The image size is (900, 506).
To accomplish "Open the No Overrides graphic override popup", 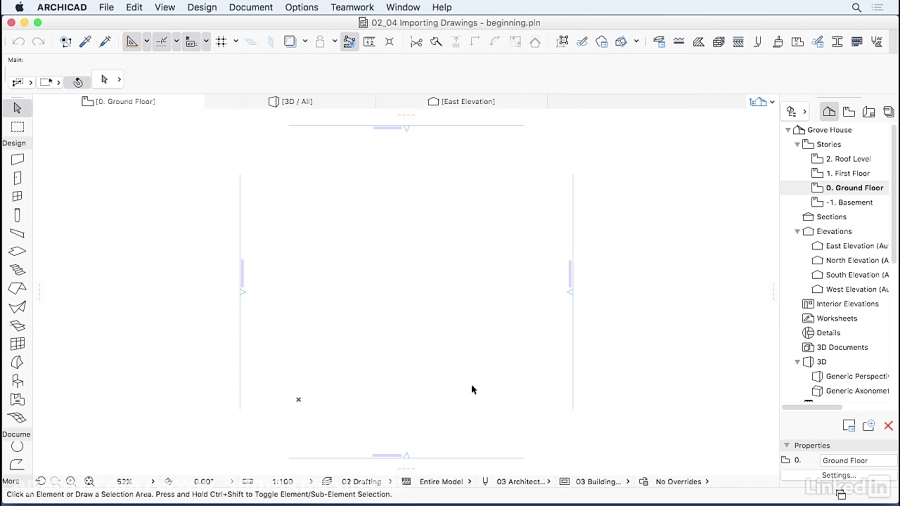I will (678, 481).
